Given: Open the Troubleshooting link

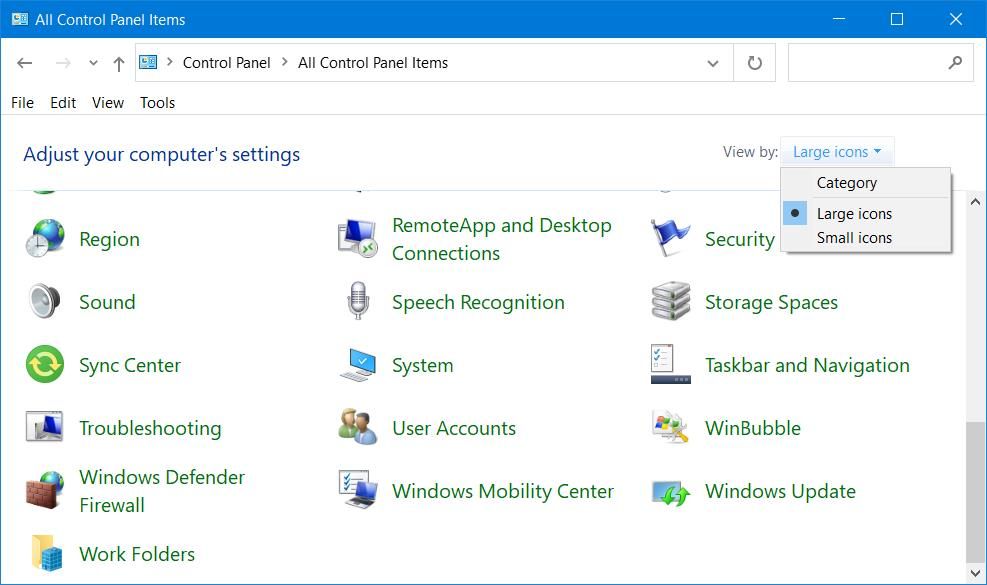Looking at the screenshot, I should 150,428.
